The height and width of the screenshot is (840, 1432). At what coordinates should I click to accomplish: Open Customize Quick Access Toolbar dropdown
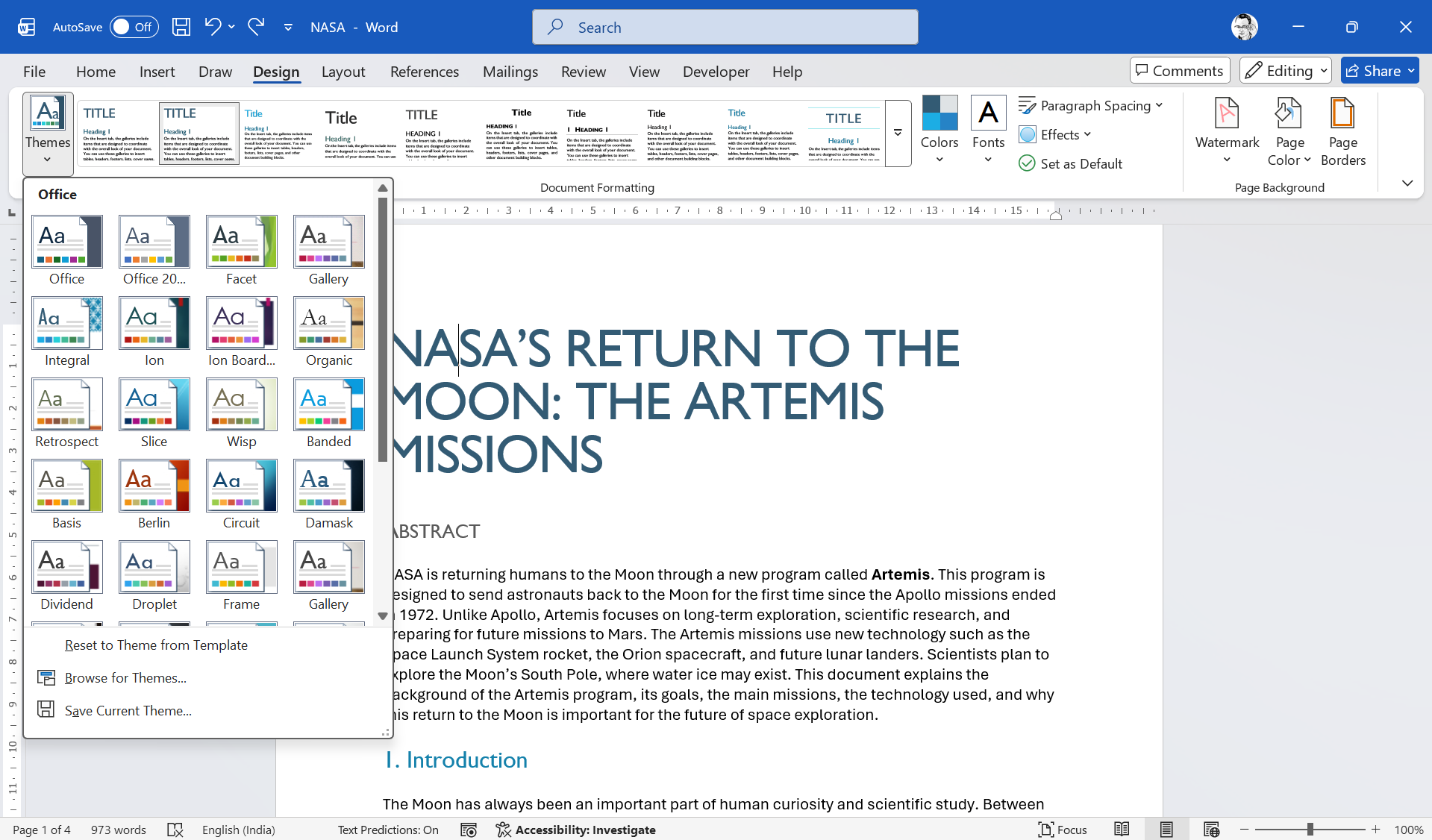[x=288, y=27]
